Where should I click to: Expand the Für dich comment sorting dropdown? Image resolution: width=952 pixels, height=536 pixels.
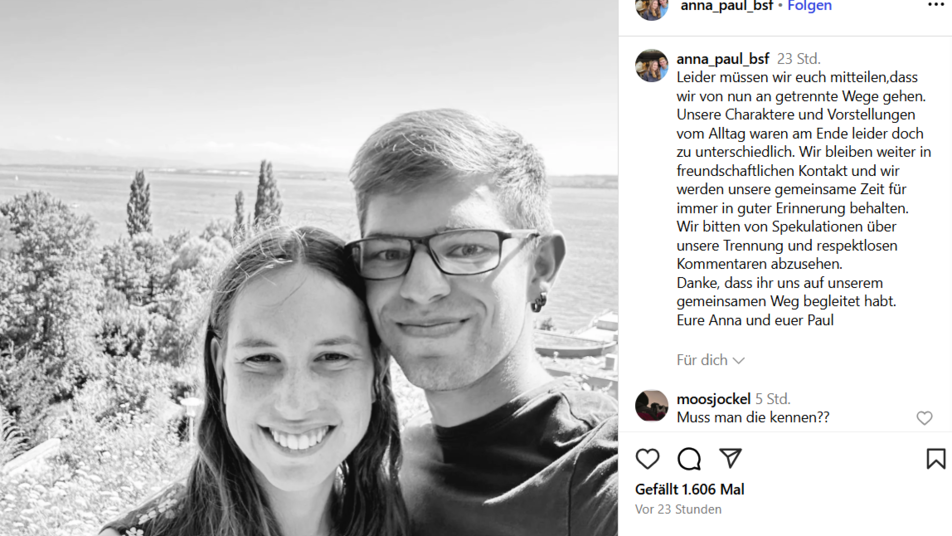tap(710, 360)
